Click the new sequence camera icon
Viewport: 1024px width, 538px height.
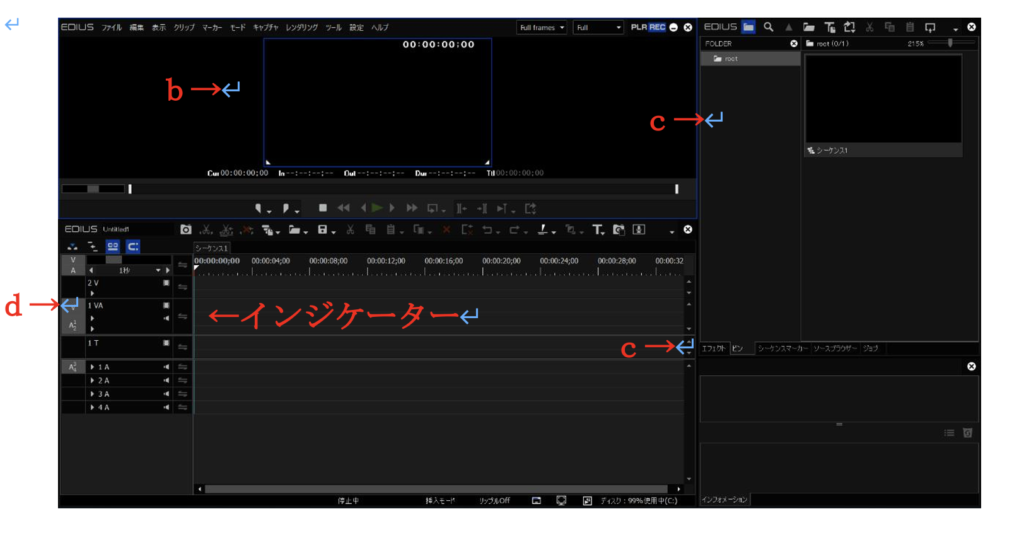pyautogui.click(x=186, y=230)
